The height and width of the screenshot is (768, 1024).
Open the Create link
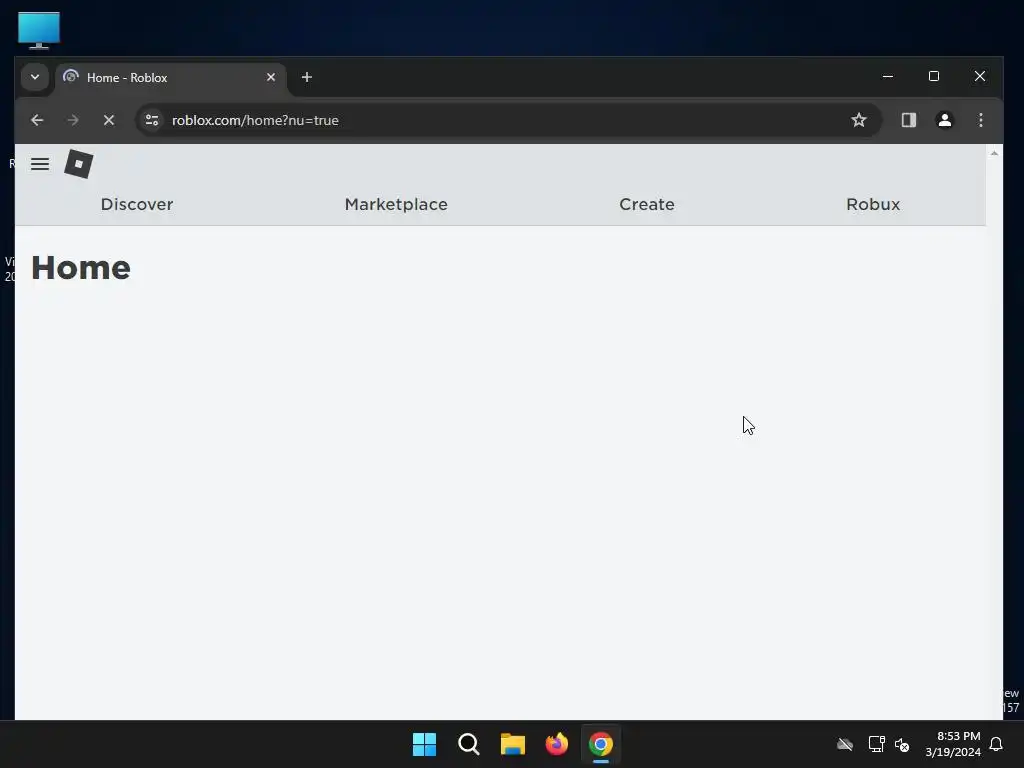(x=647, y=204)
